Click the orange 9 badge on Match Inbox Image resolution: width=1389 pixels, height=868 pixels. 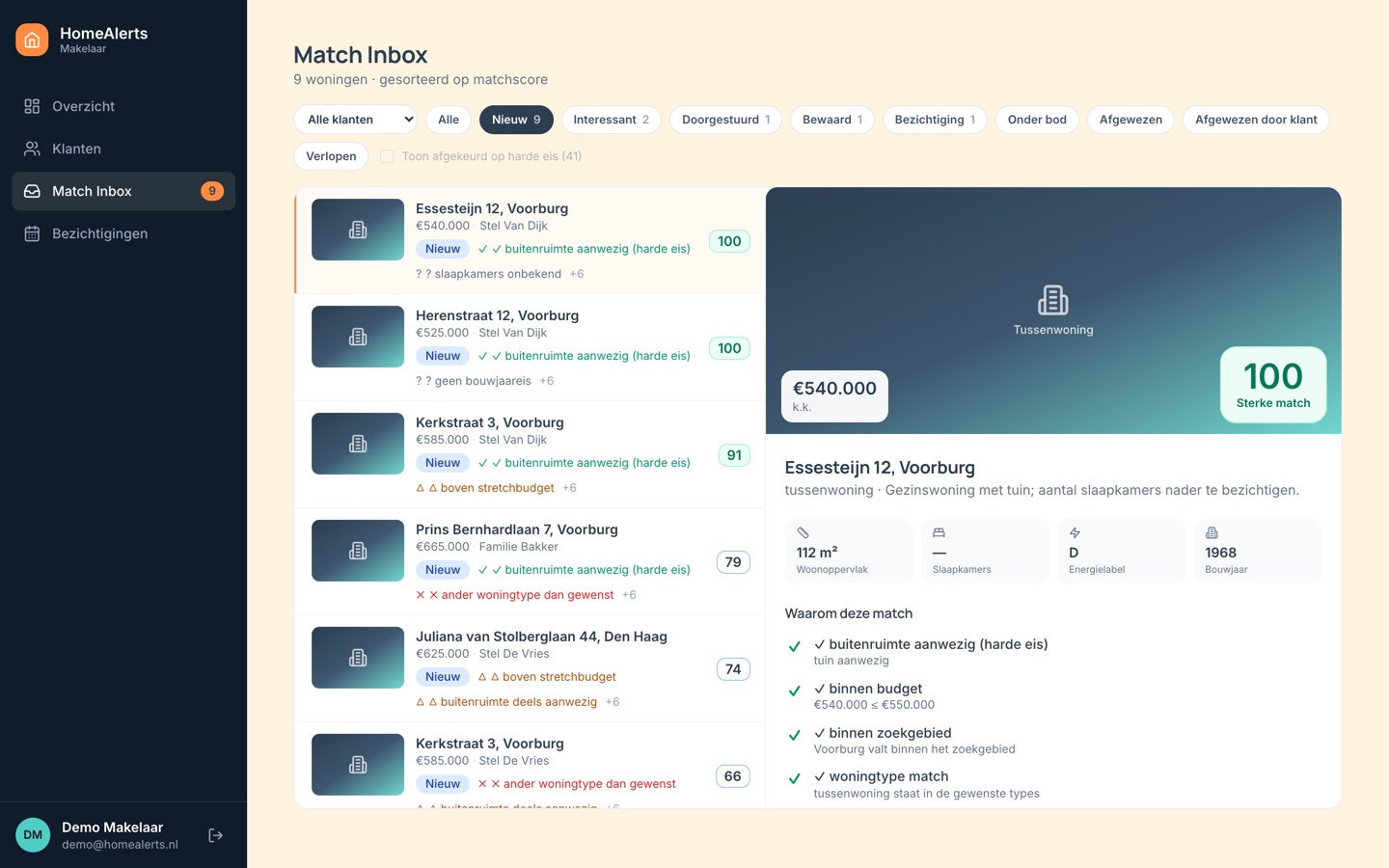212,191
